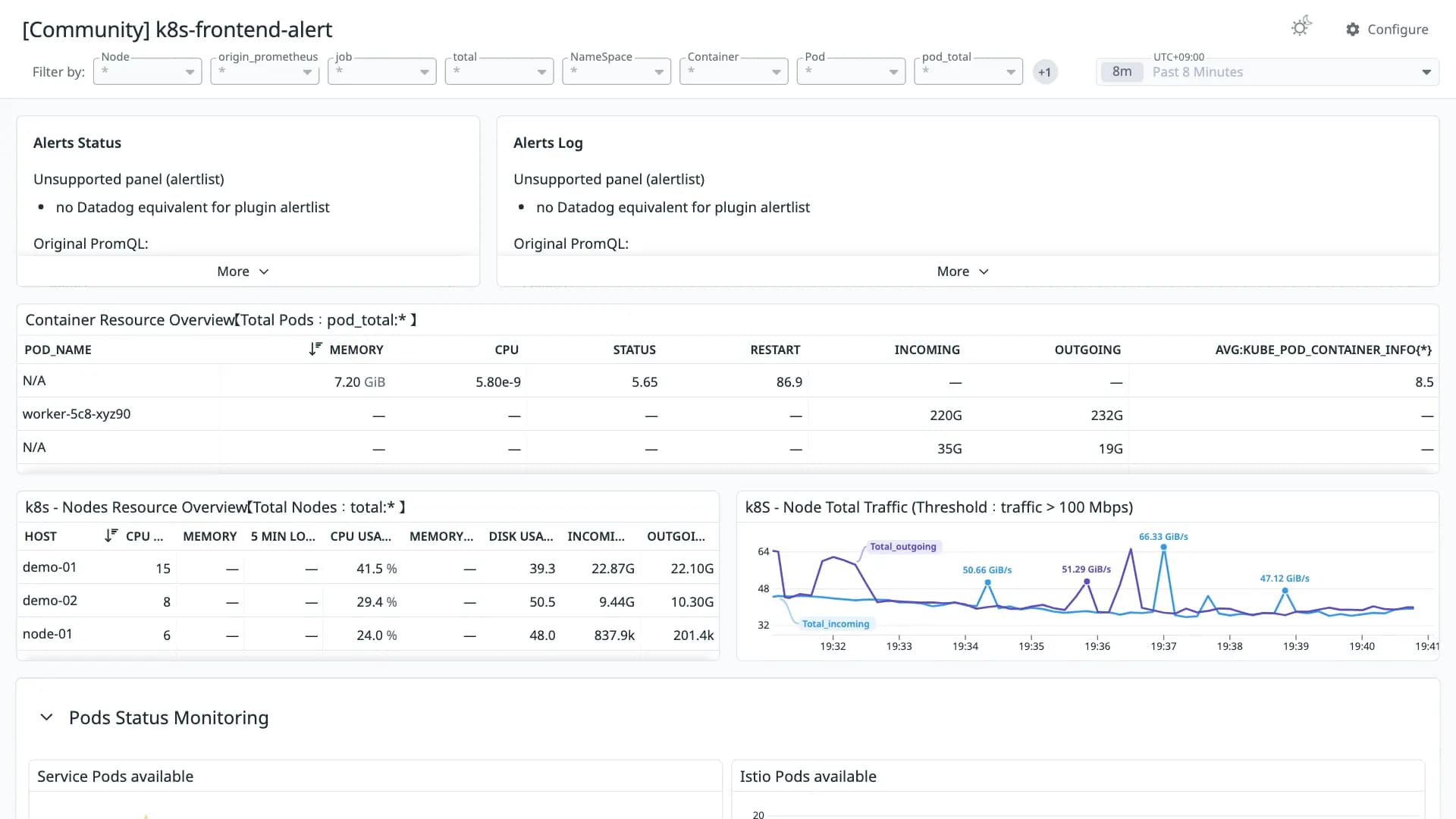The height and width of the screenshot is (819, 1456).
Task: Open the origin_prometheus filter dropdown
Action: [x=265, y=71]
